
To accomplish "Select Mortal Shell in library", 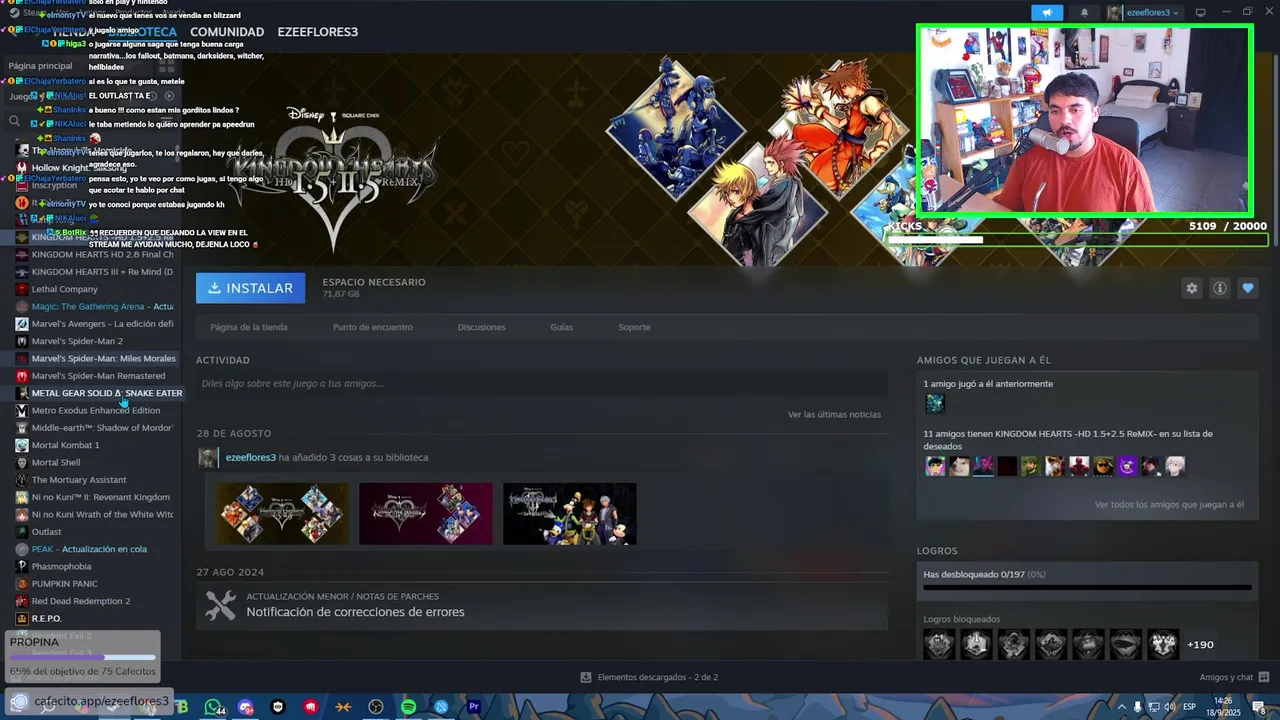I will (x=56, y=463).
